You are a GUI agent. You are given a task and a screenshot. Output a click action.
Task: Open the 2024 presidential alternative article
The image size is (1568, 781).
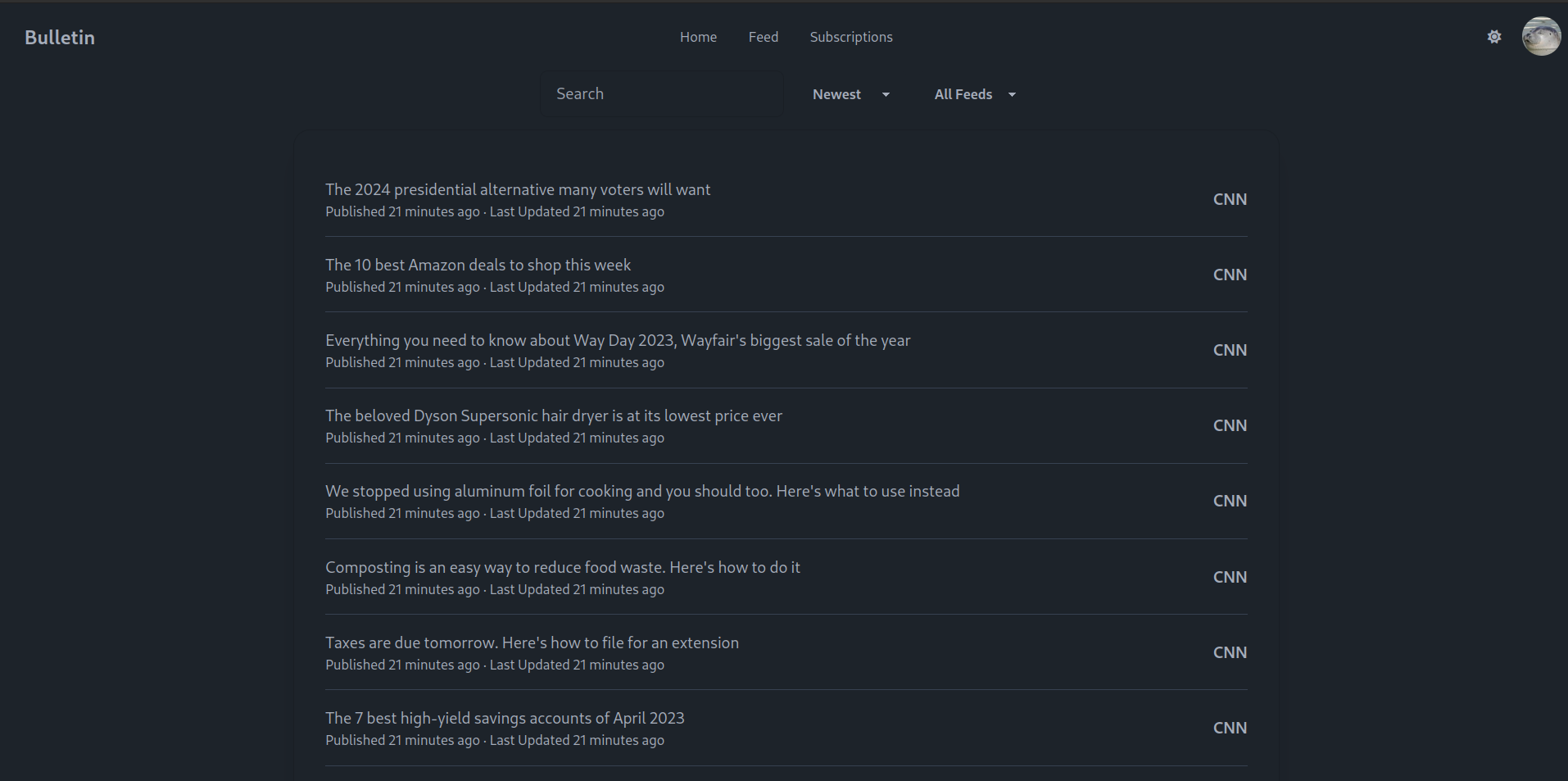coord(518,189)
